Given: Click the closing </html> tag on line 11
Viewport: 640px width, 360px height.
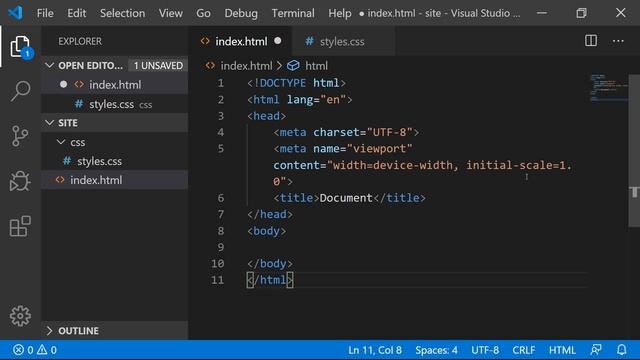Looking at the screenshot, I should [x=270, y=280].
